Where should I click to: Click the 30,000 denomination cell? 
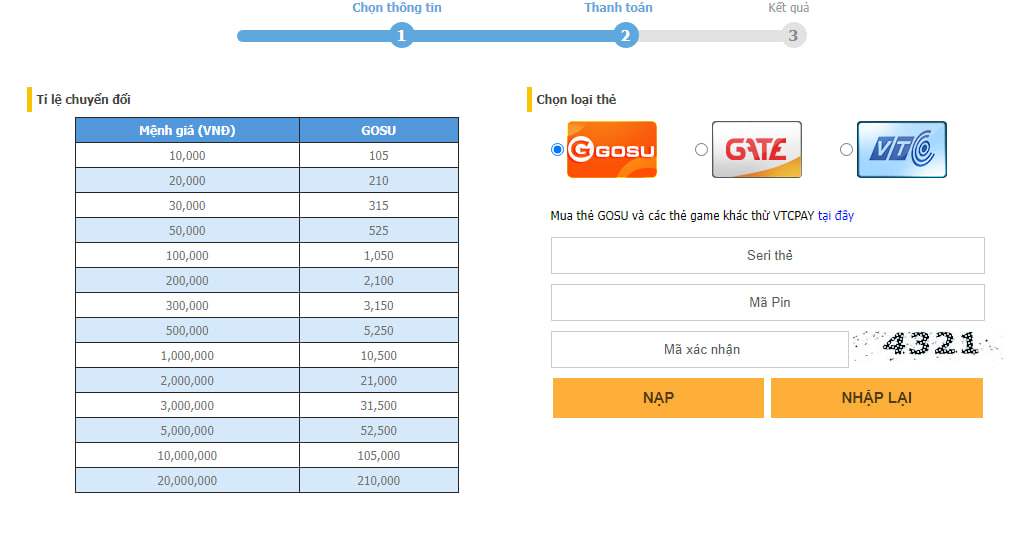click(187, 206)
